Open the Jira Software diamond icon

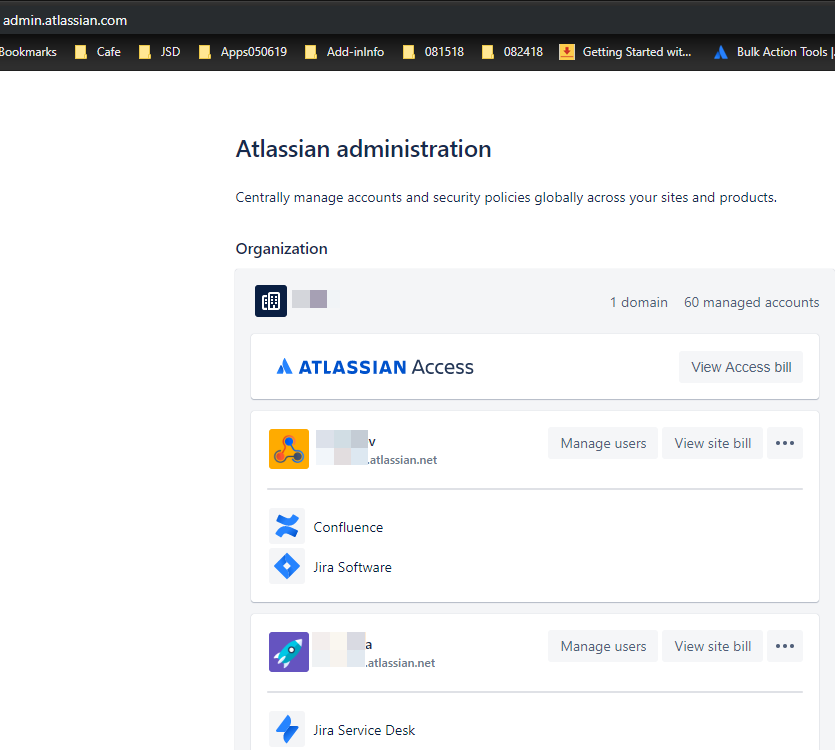tap(286, 566)
